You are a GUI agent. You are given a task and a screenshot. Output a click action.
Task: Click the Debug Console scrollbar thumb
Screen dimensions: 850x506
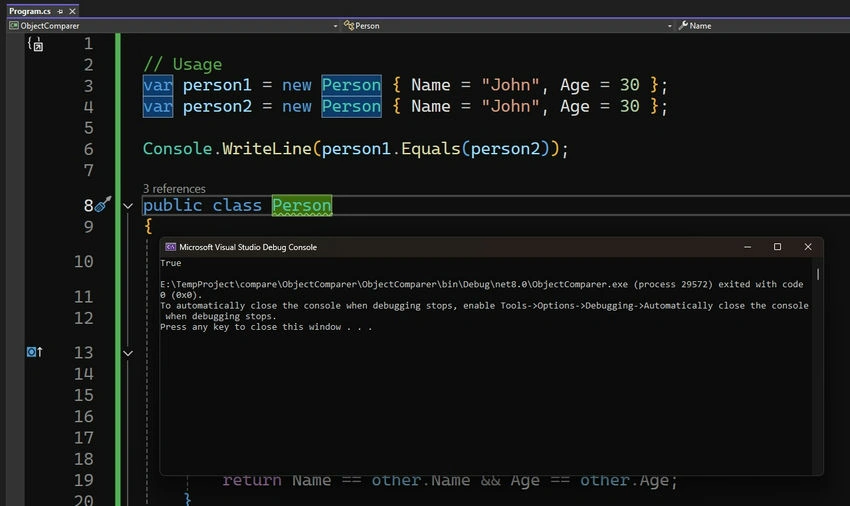pyautogui.click(x=817, y=274)
